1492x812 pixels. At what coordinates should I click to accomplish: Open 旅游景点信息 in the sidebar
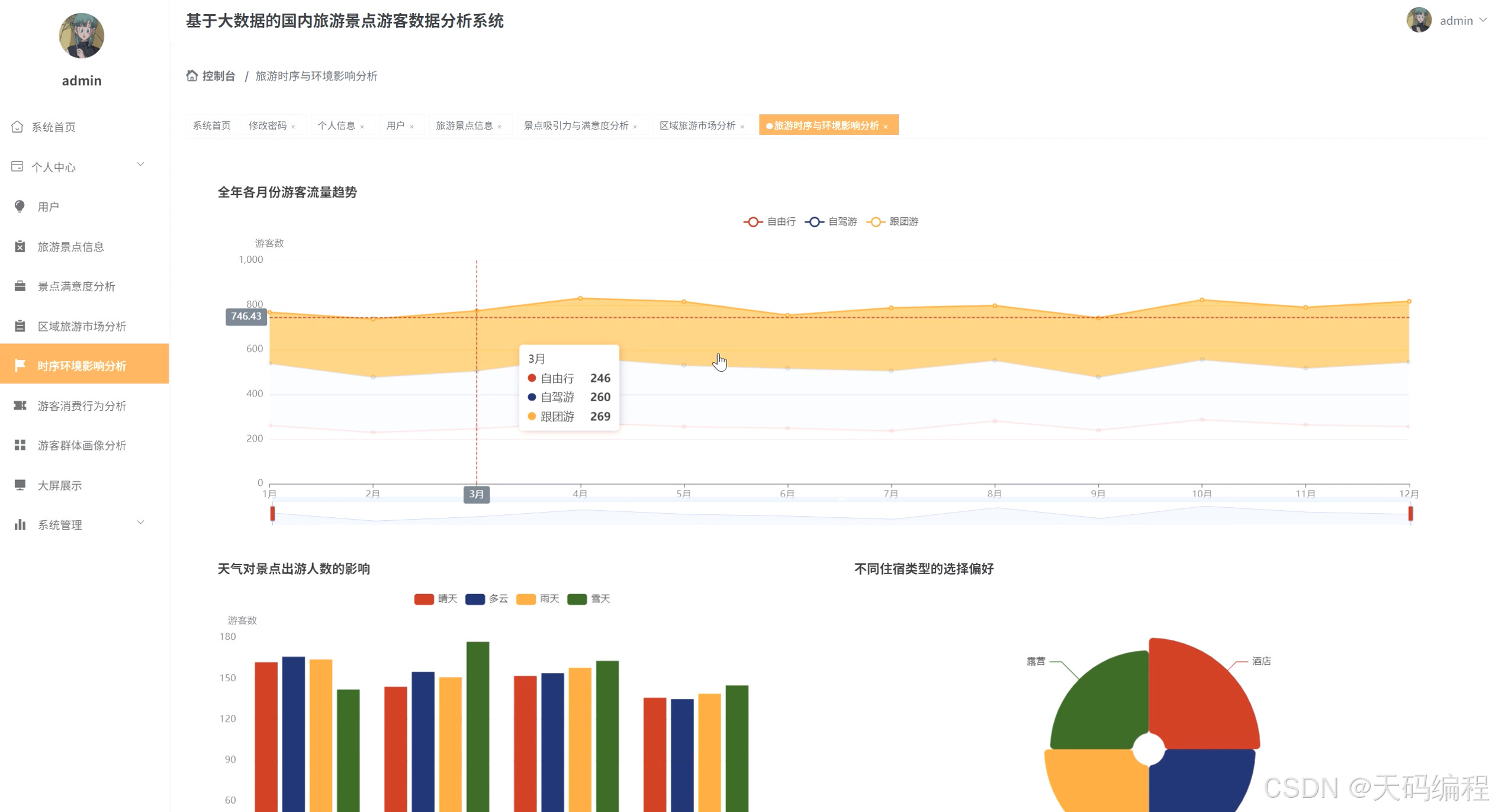pos(84,246)
